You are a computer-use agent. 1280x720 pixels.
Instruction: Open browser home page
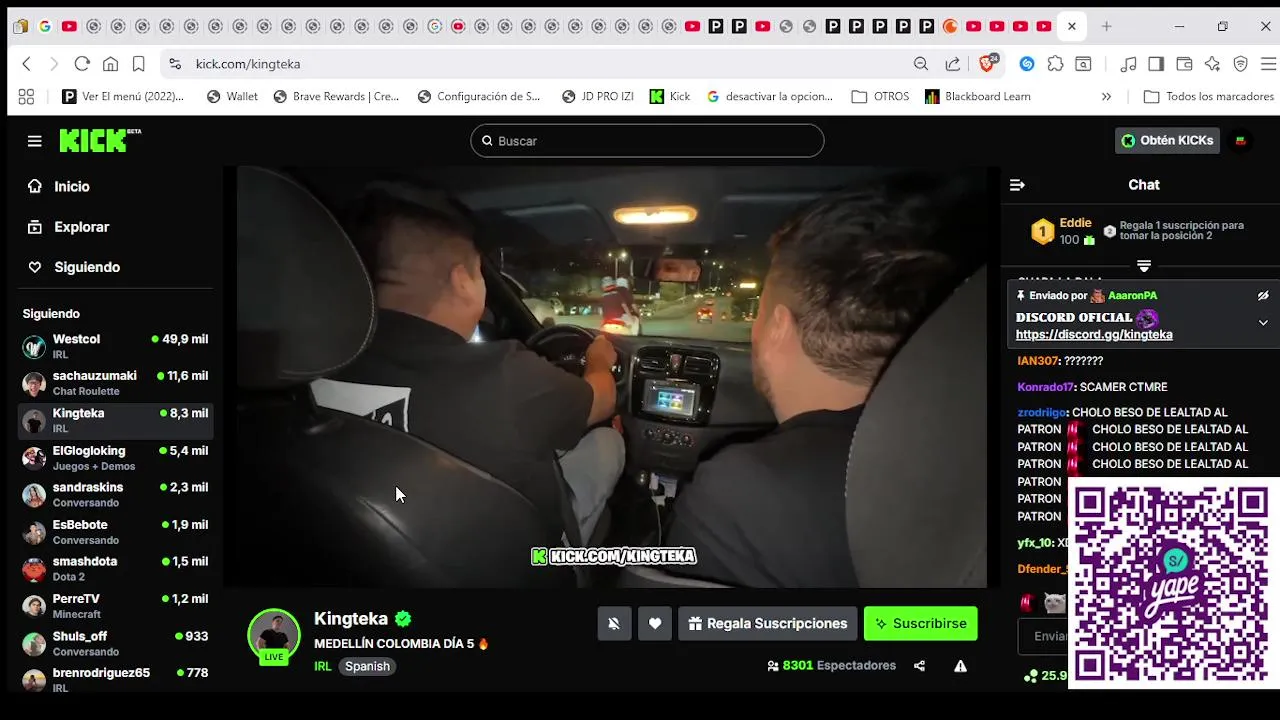pyautogui.click(x=110, y=64)
